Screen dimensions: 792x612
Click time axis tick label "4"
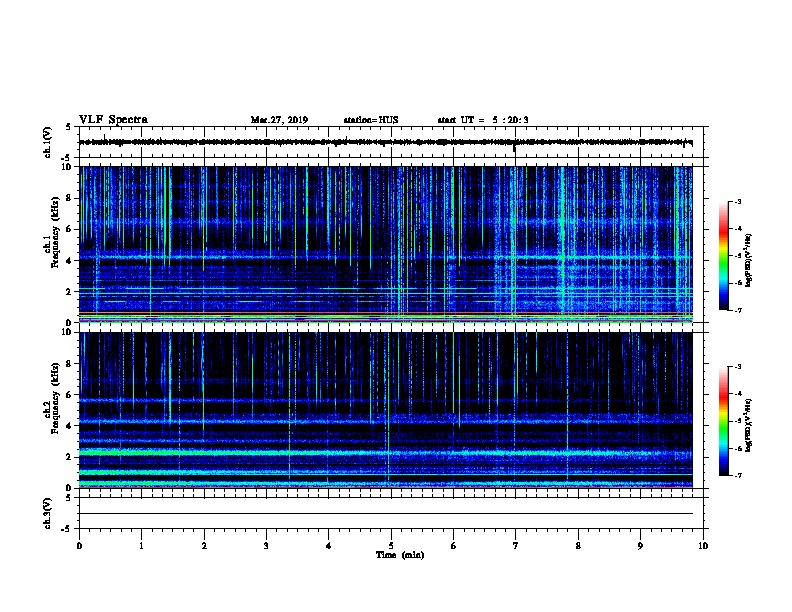(x=328, y=546)
